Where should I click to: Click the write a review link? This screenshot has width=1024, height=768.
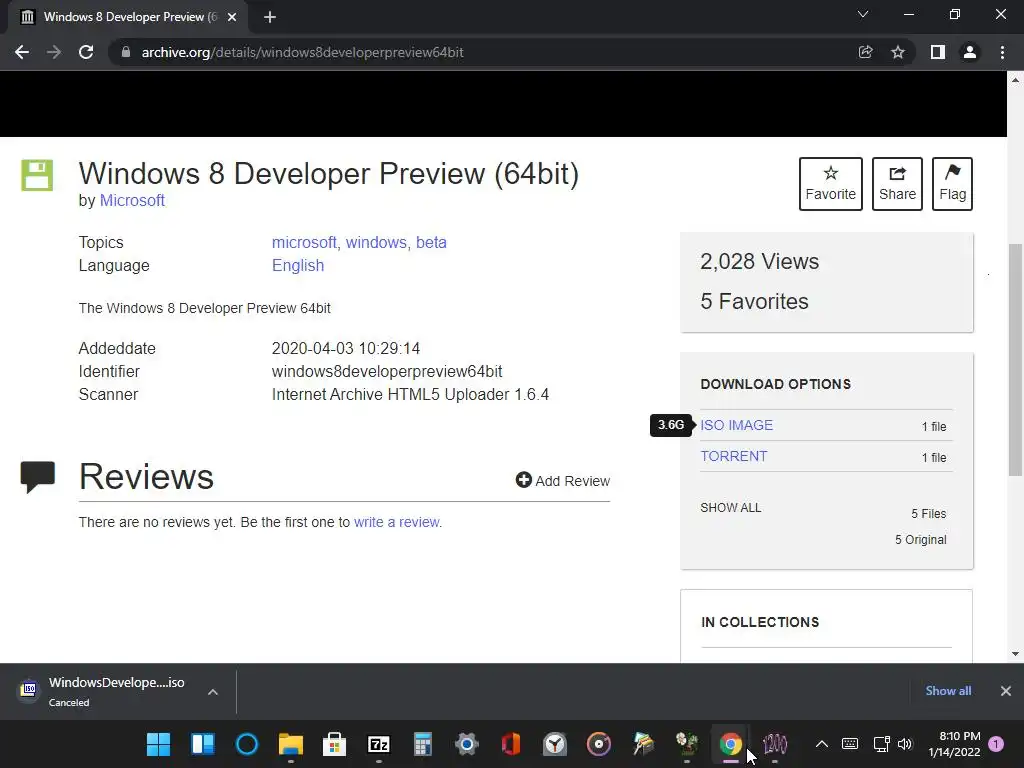pyautogui.click(x=396, y=522)
